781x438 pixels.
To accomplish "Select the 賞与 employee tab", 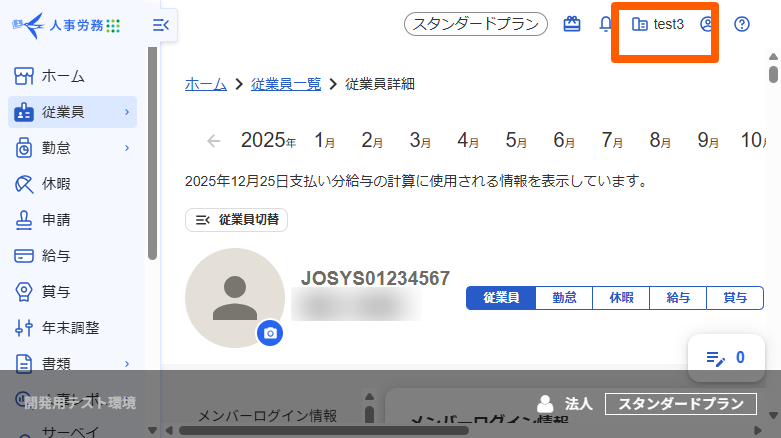I will [735, 298].
